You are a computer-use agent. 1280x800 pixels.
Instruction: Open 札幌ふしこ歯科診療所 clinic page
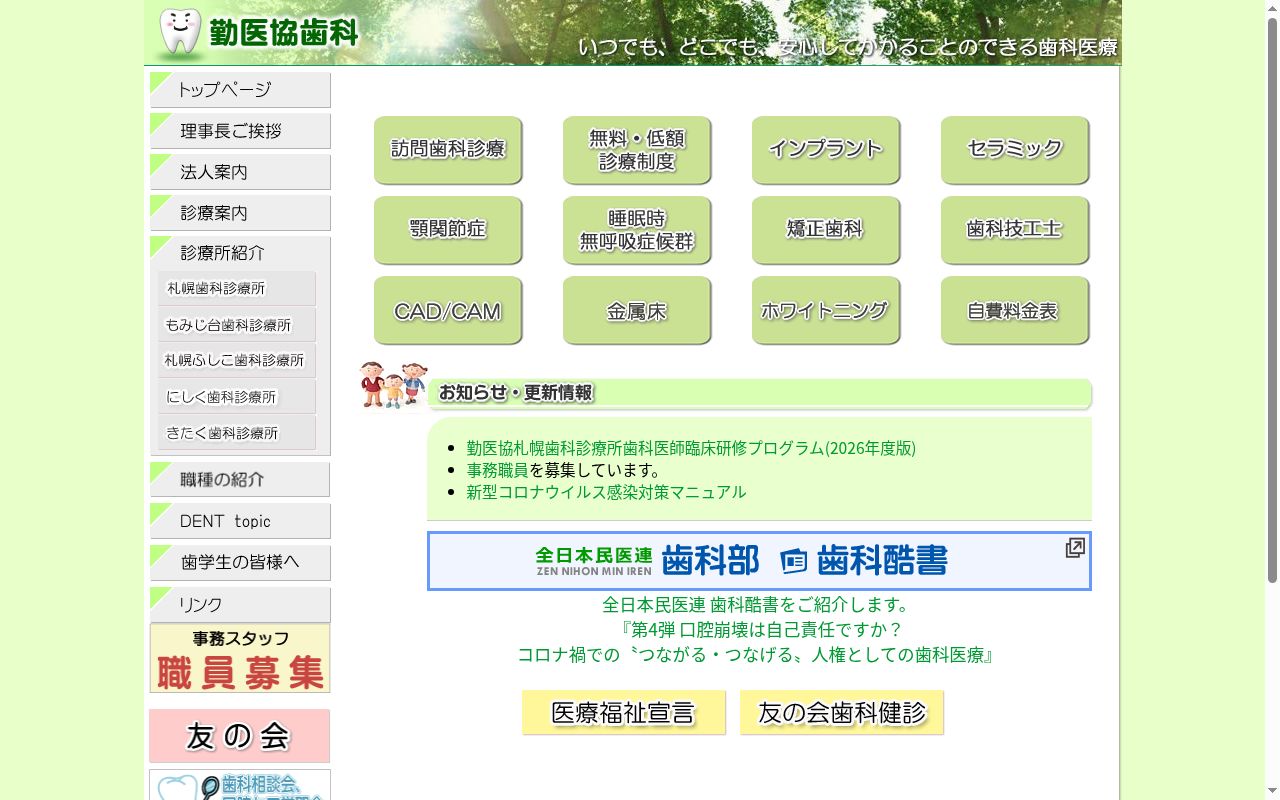point(237,361)
